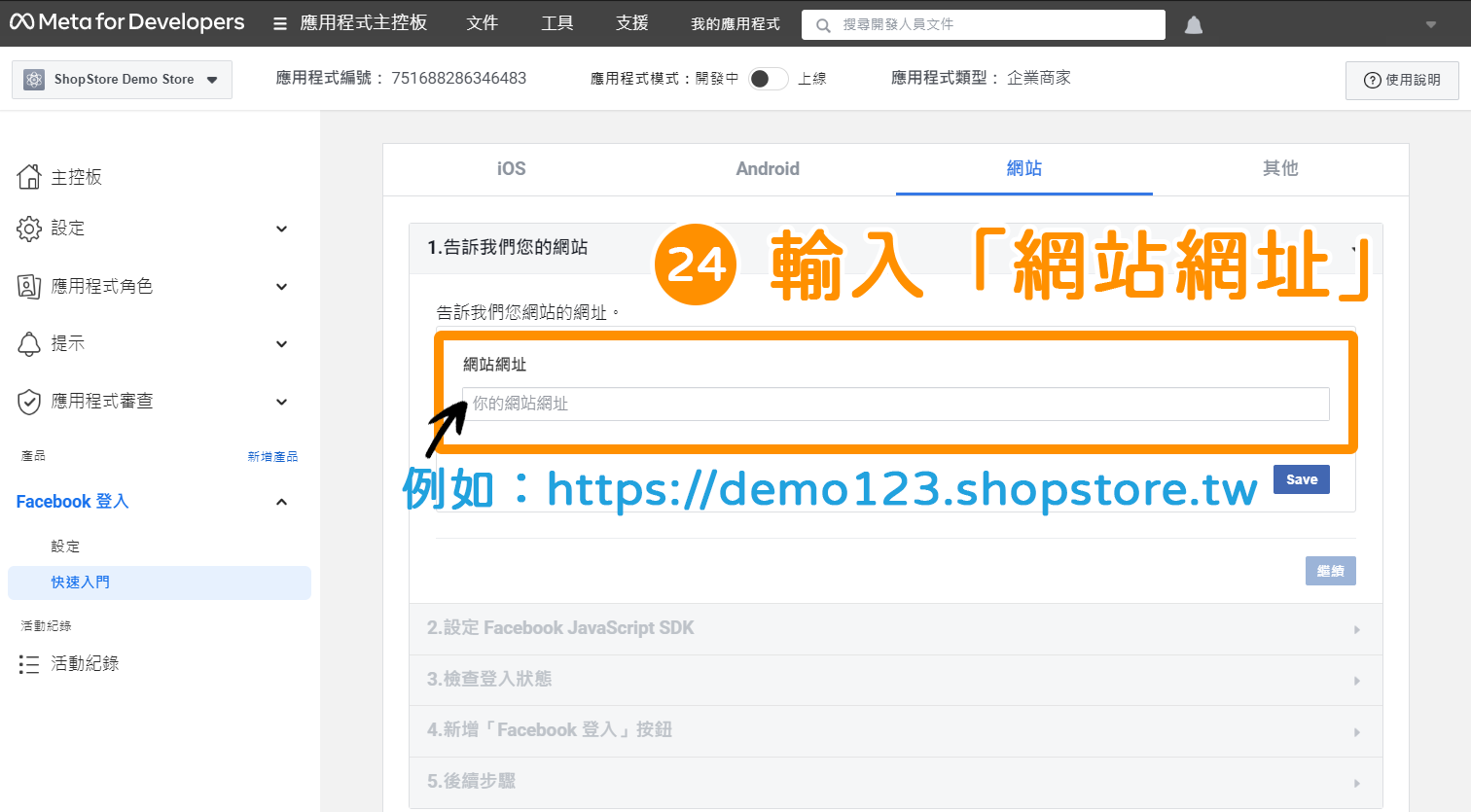
Task: Open the 應用程式主控板 link
Action: point(364,23)
